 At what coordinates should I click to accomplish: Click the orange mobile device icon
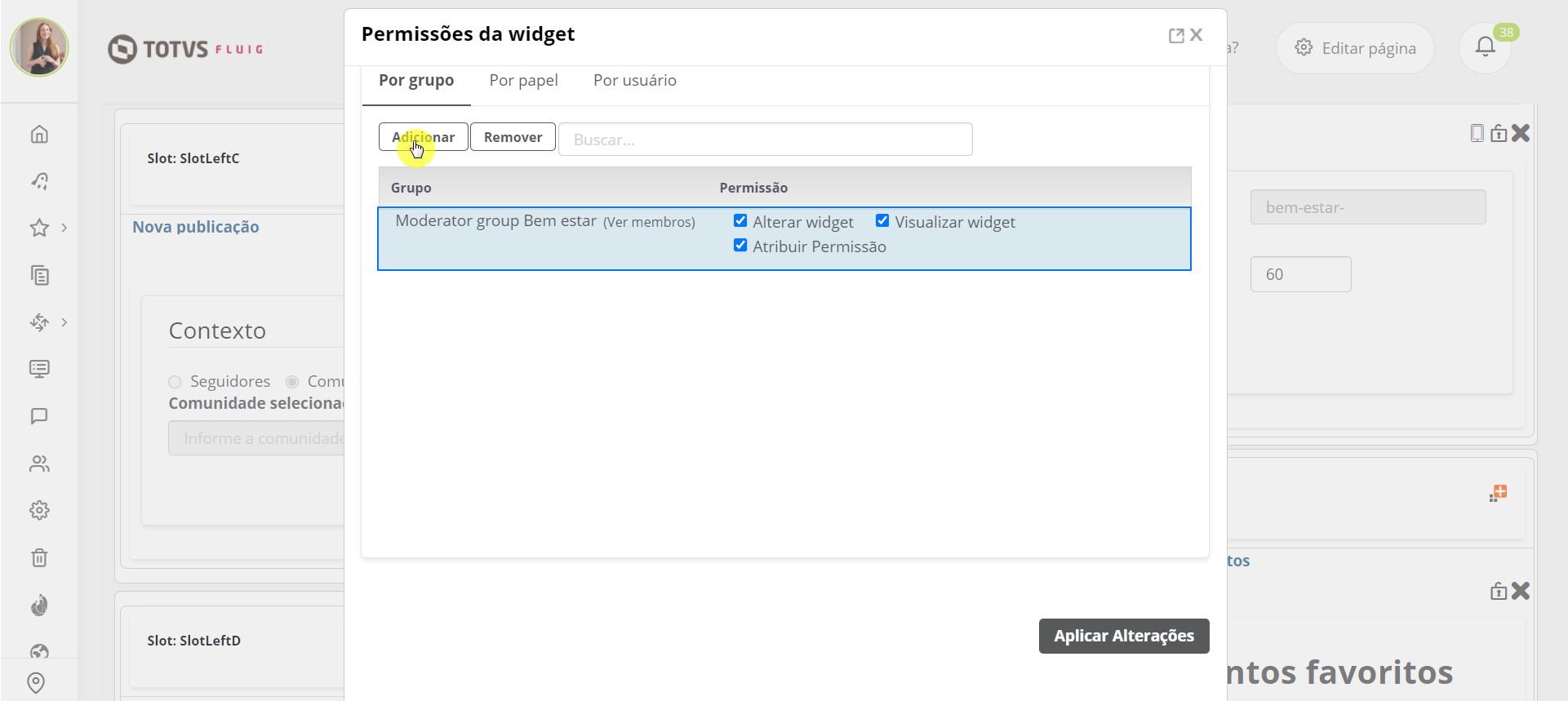[x=1477, y=133]
